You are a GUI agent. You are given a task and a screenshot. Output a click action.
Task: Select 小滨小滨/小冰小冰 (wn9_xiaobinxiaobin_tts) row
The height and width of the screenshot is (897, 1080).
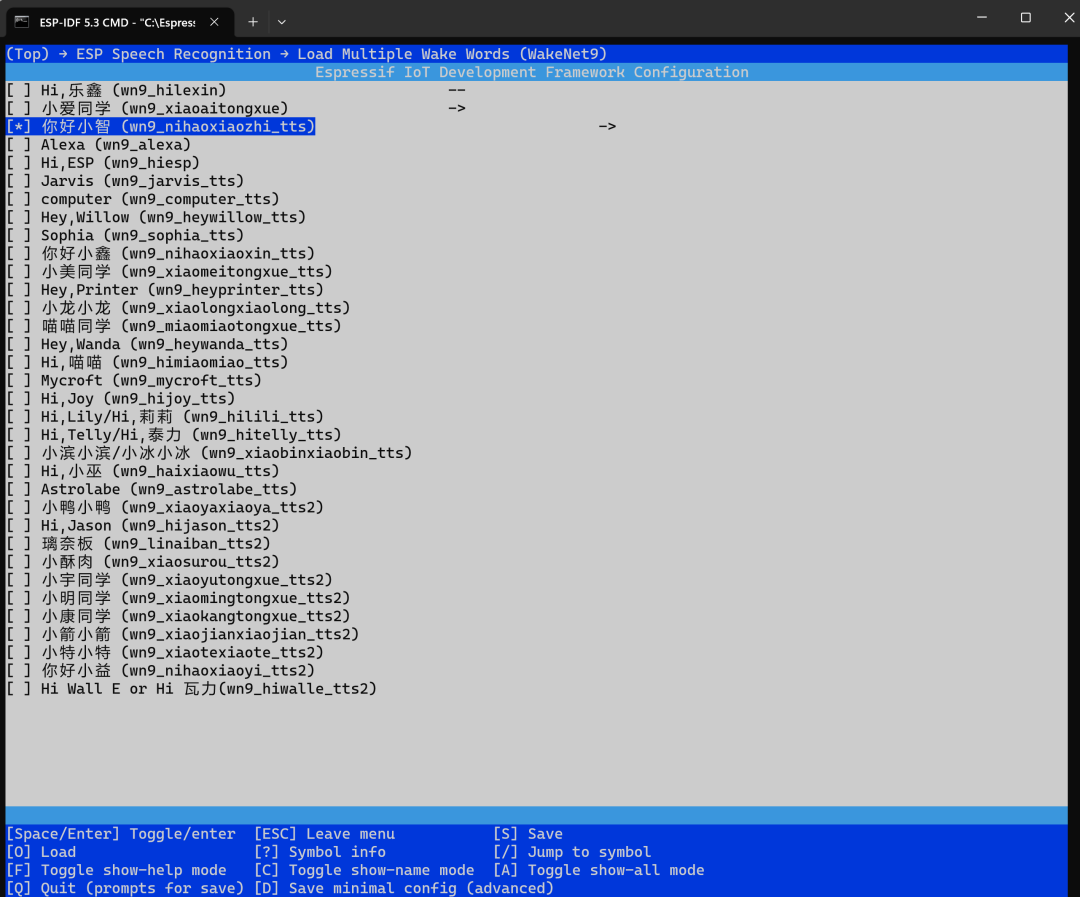(x=209, y=453)
